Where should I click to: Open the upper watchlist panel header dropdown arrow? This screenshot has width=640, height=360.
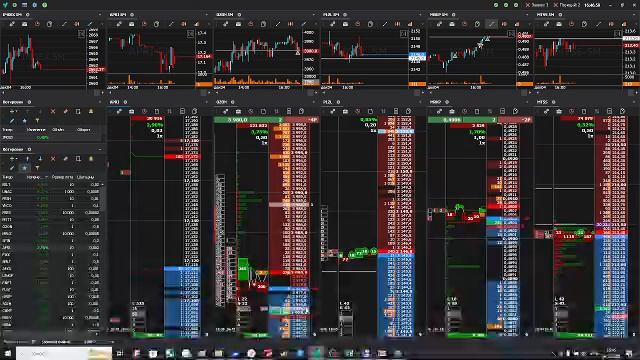100,102
